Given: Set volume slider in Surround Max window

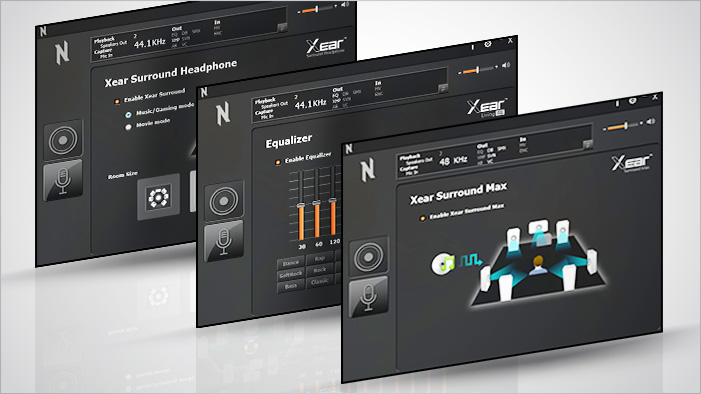Looking at the screenshot, I should [x=622, y=127].
